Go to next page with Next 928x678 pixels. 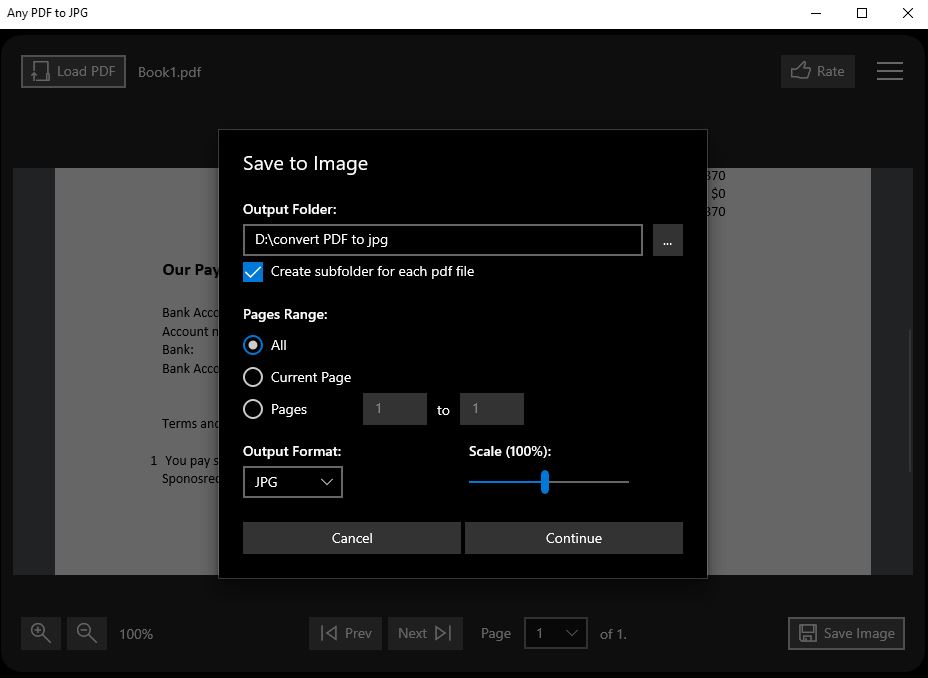tap(425, 633)
